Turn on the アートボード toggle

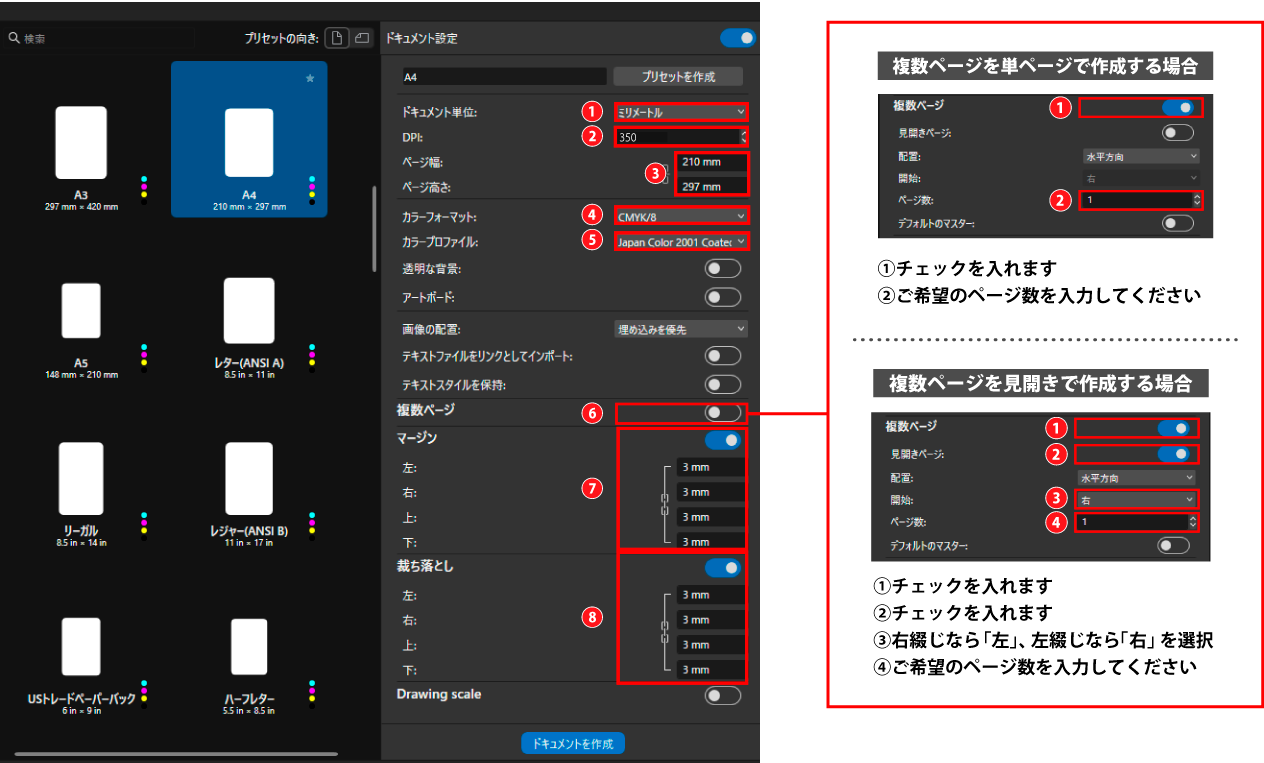click(x=722, y=297)
